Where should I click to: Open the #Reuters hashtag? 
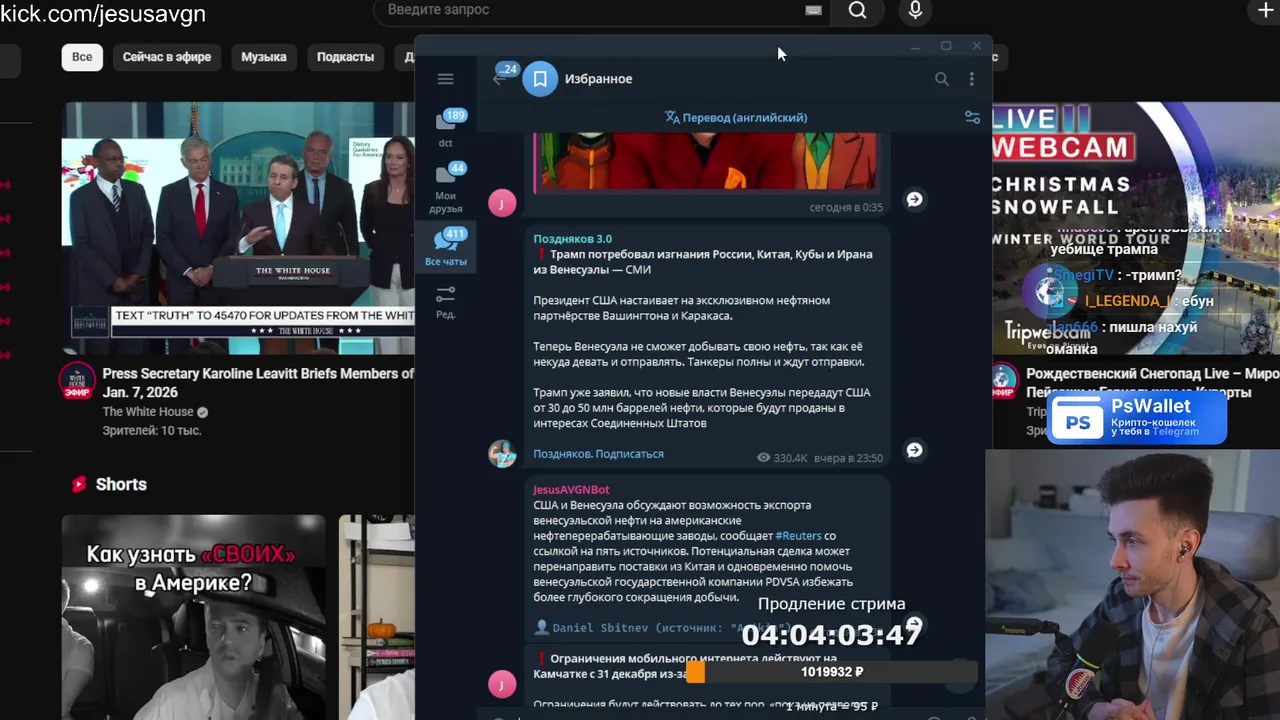(x=798, y=536)
